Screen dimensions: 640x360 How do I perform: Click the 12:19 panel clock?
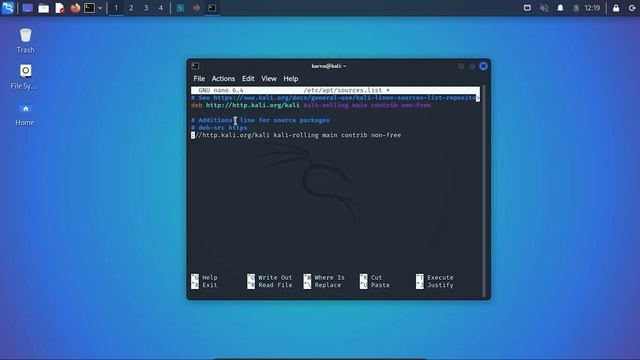(x=592, y=8)
